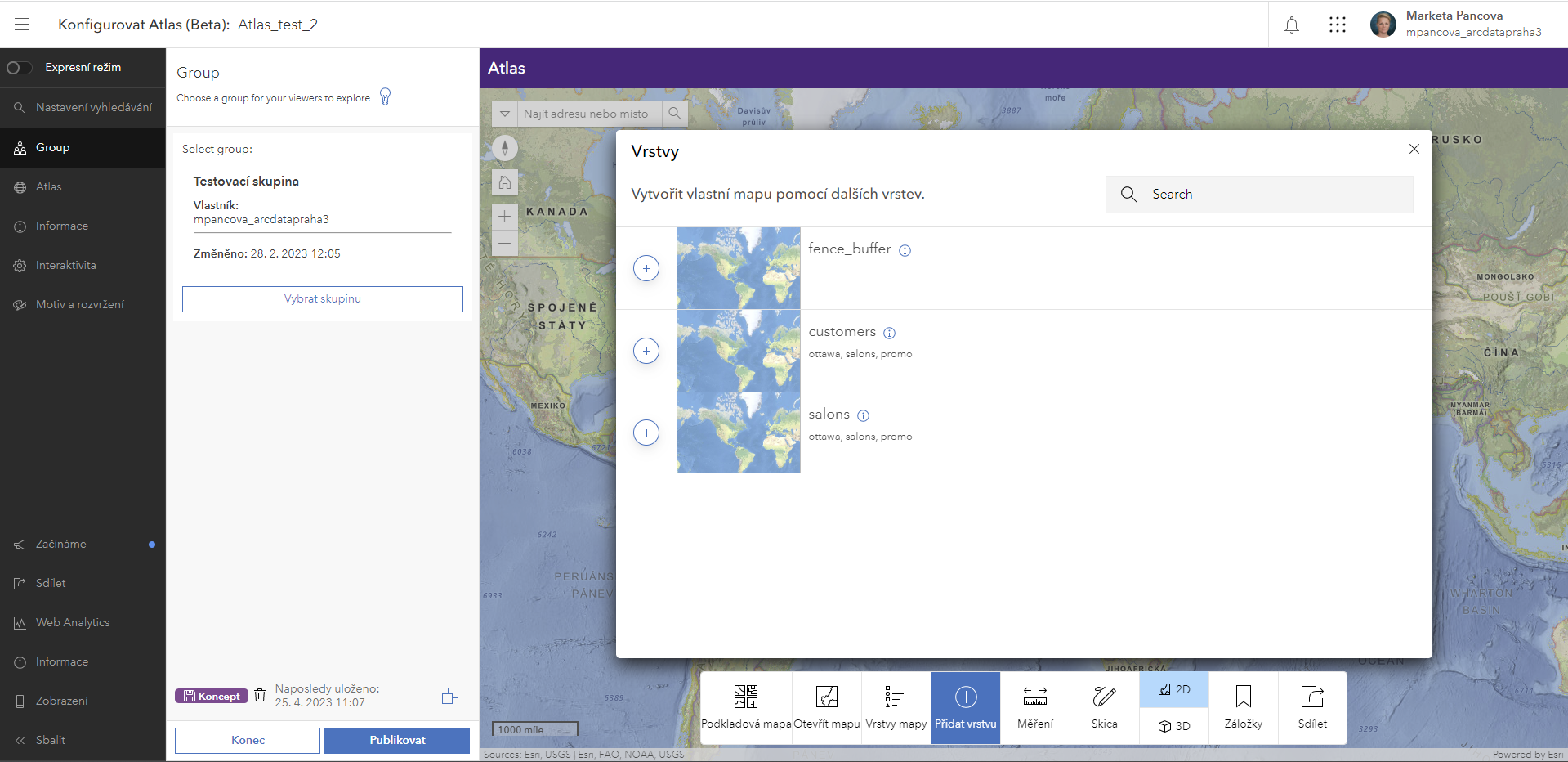1568x762 pixels.
Task: Open the hamburger navigation menu
Action: [x=22, y=25]
